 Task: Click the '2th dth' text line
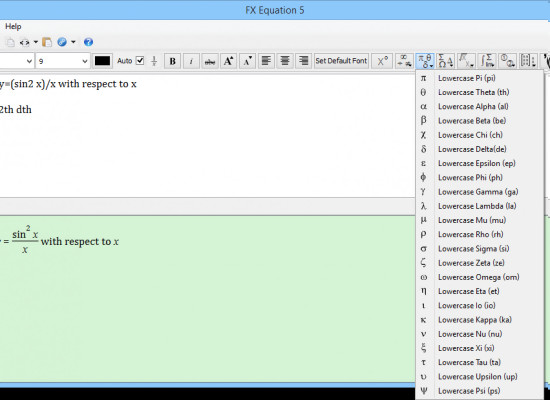16,109
